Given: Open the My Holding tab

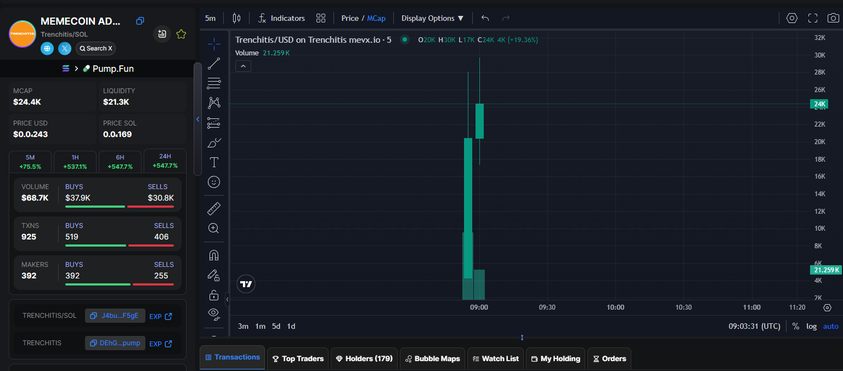Looking at the screenshot, I should (555, 359).
